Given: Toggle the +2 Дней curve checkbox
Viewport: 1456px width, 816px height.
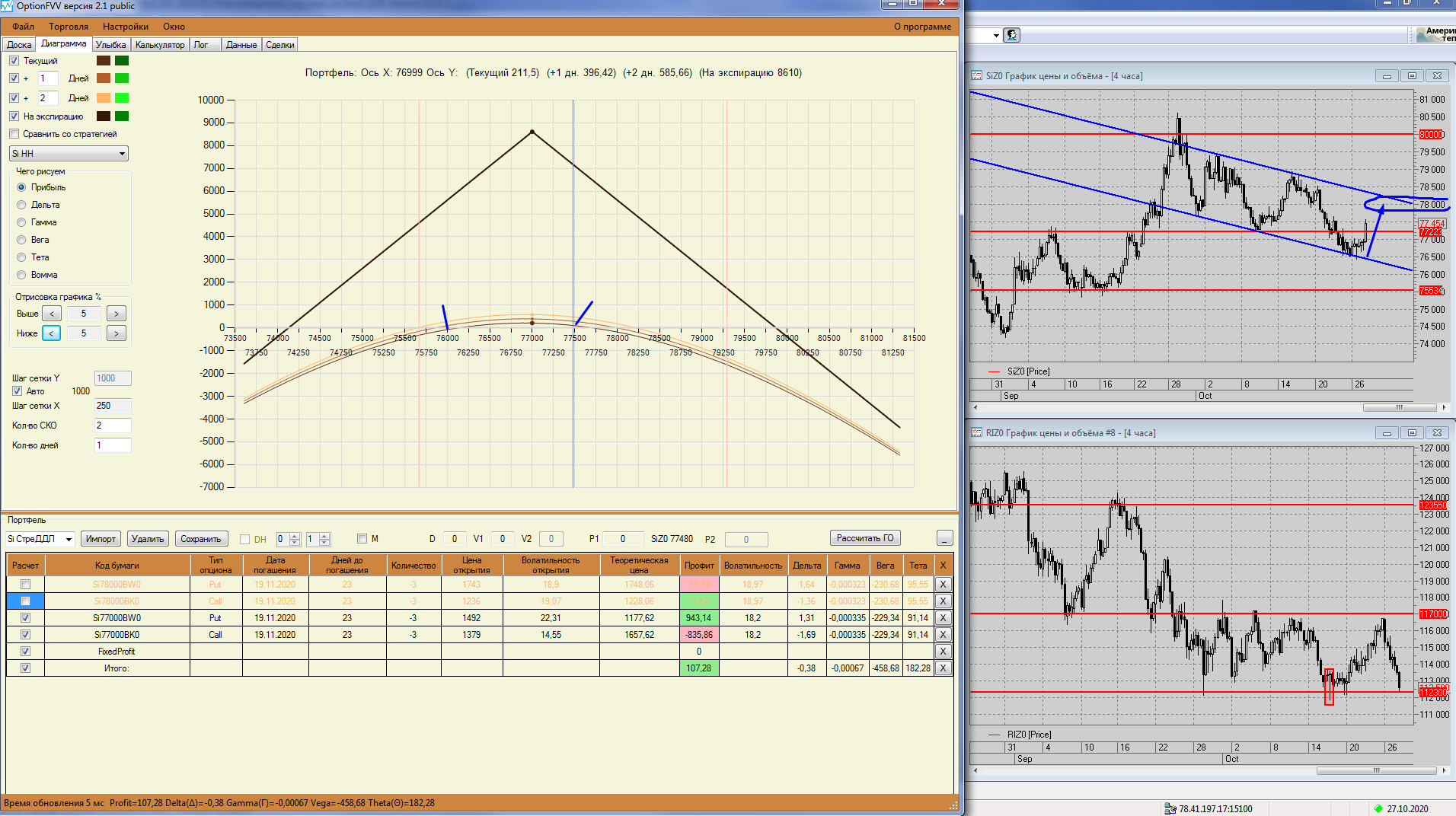Looking at the screenshot, I should (x=14, y=98).
